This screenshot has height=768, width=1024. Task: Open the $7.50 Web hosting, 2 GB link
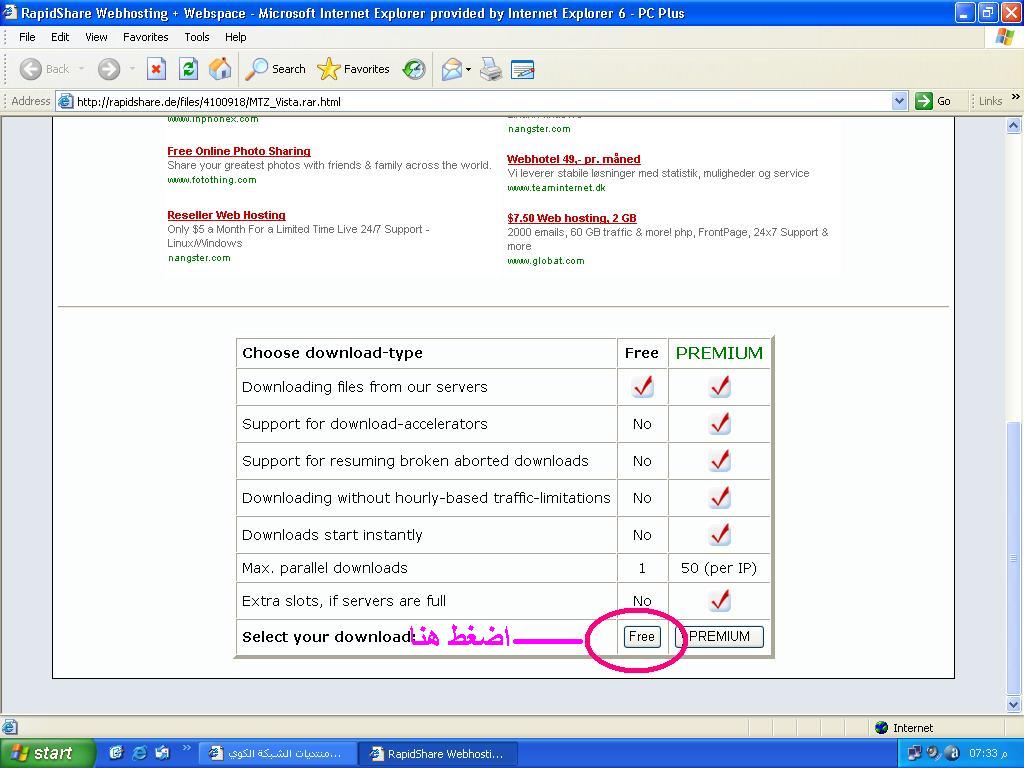point(571,218)
